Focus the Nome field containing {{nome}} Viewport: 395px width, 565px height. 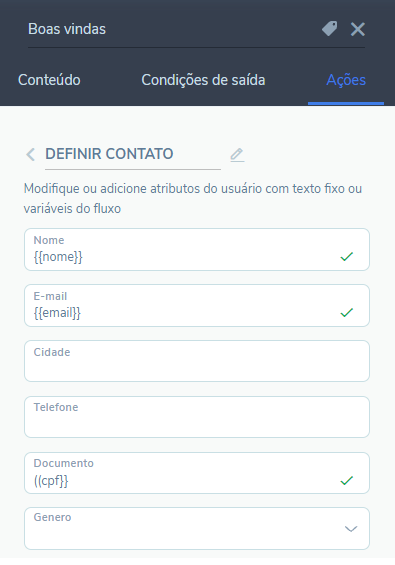point(197,249)
